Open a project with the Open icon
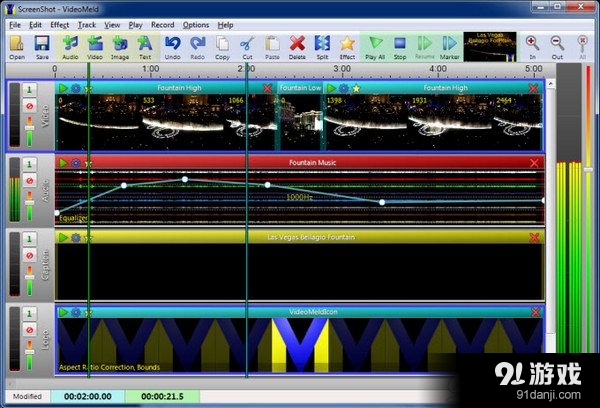600x408 pixels. coord(17,47)
